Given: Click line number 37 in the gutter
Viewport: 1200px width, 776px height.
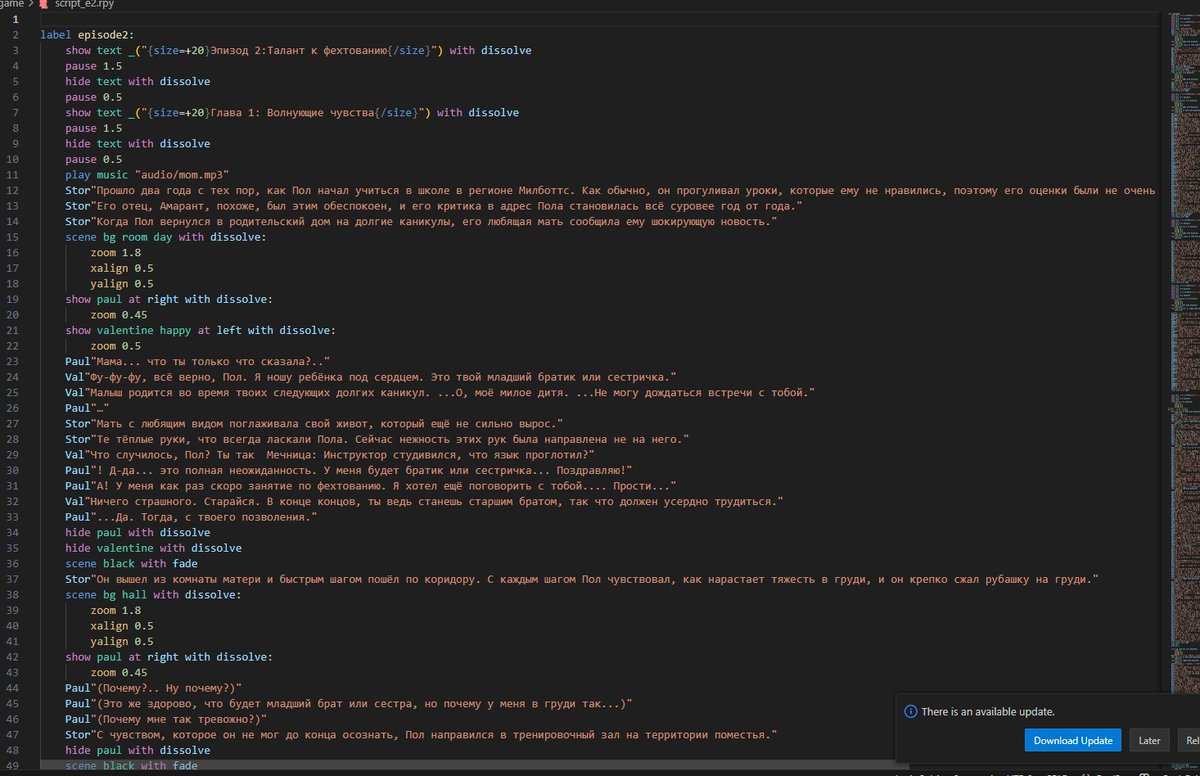Looking at the screenshot, I should point(14,578).
